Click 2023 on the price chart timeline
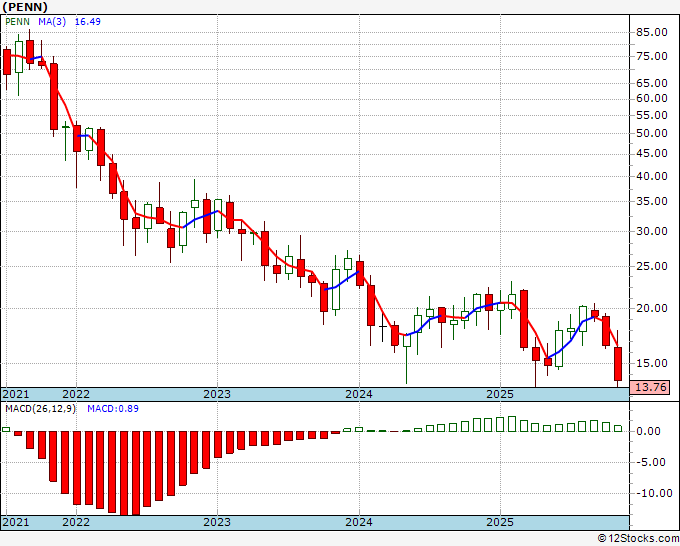The image size is (680, 546). click(217, 394)
